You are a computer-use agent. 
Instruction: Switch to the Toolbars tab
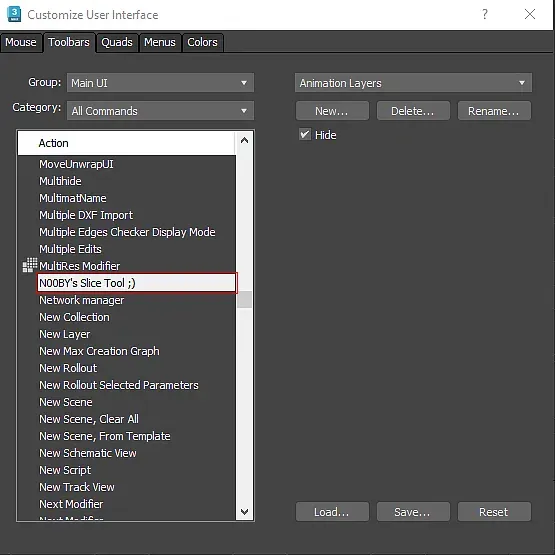(x=69, y=42)
